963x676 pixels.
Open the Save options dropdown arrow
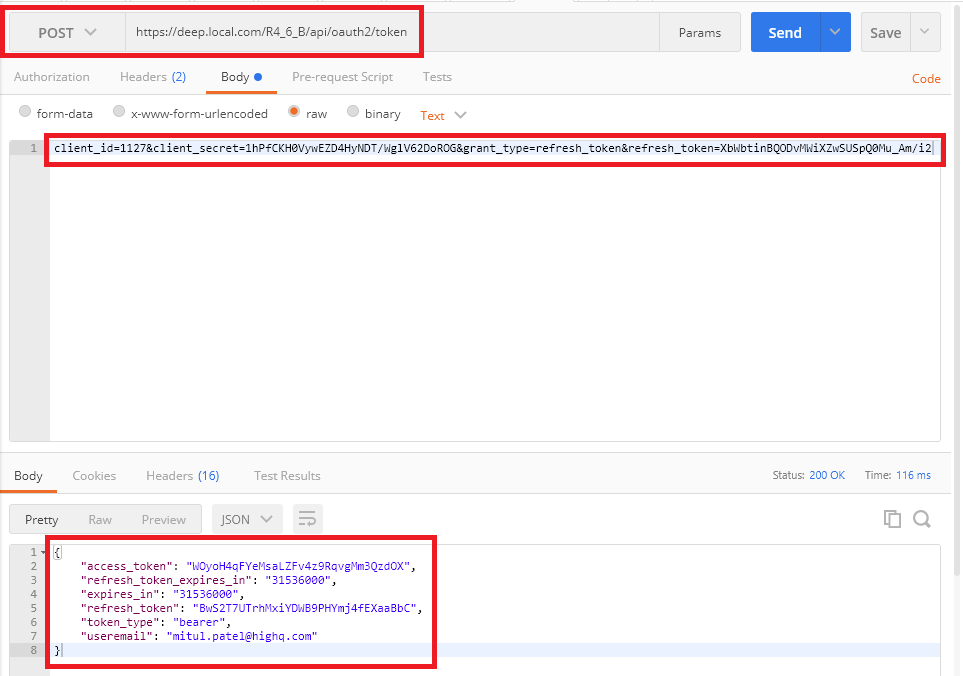coord(924,32)
